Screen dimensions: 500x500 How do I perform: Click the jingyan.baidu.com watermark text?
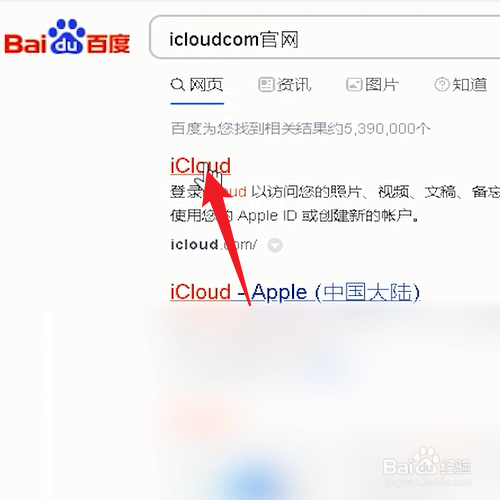(427, 482)
